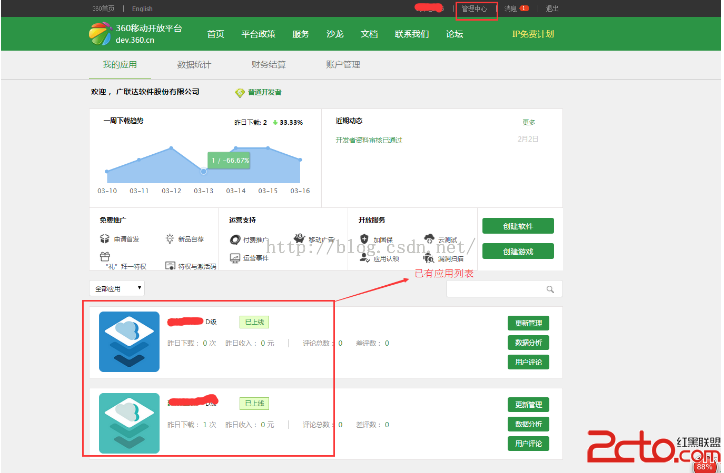Click the 03-16 data point on the chart
This screenshot has height=473, width=724.
[x=300, y=160]
